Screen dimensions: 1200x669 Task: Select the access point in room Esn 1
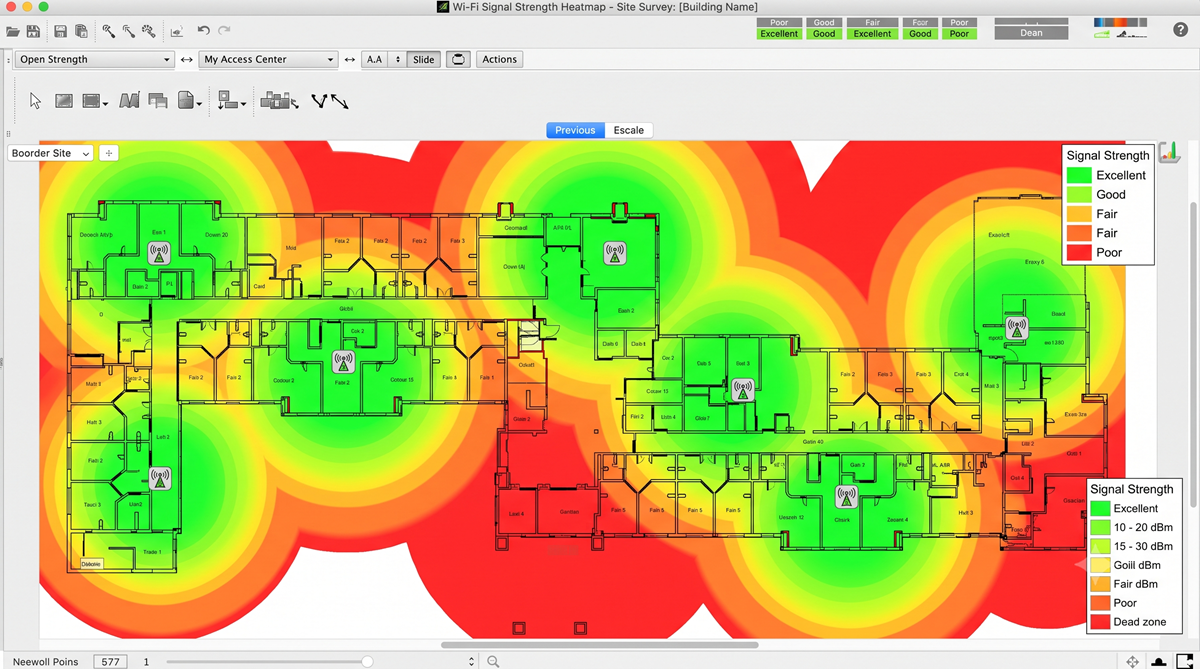coord(159,252)
